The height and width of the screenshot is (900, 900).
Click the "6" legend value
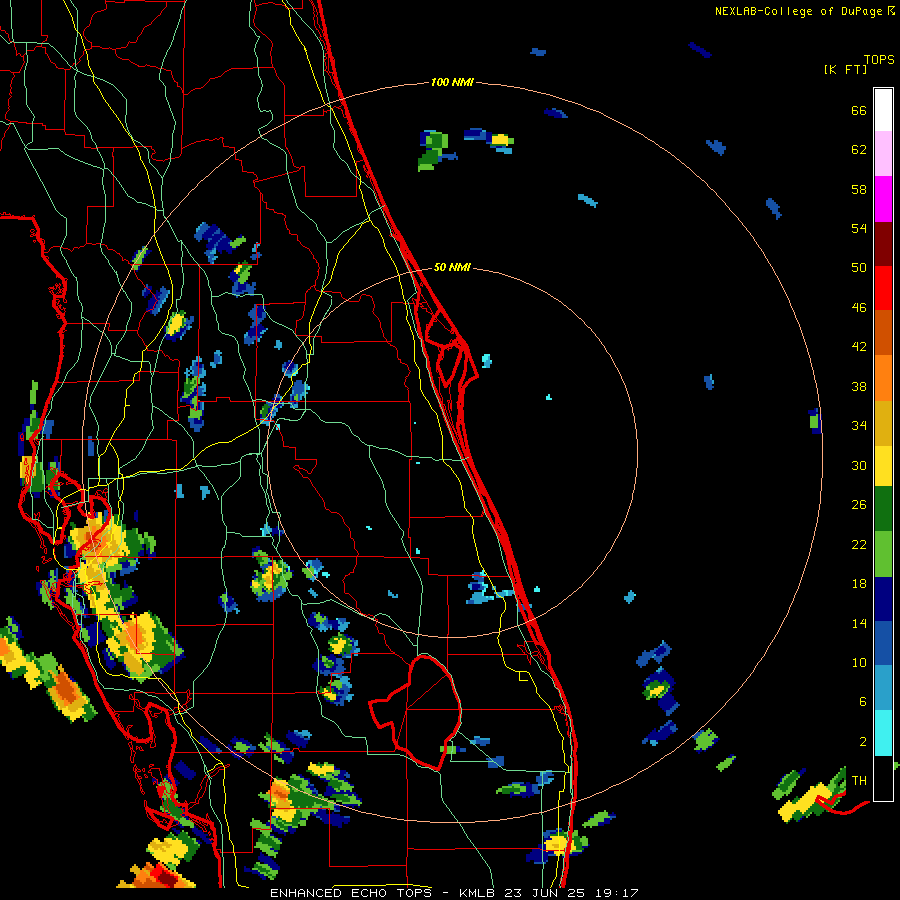863,701
